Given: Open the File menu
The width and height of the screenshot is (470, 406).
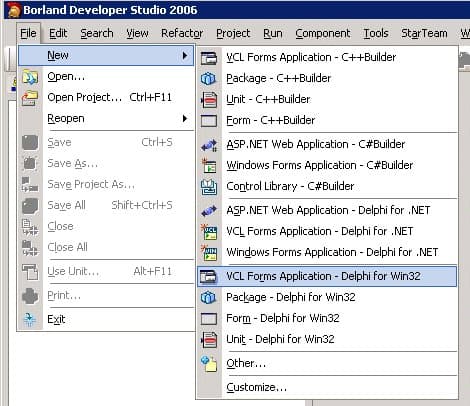Looking at the screenshot, I should click(x=28, y=33).
